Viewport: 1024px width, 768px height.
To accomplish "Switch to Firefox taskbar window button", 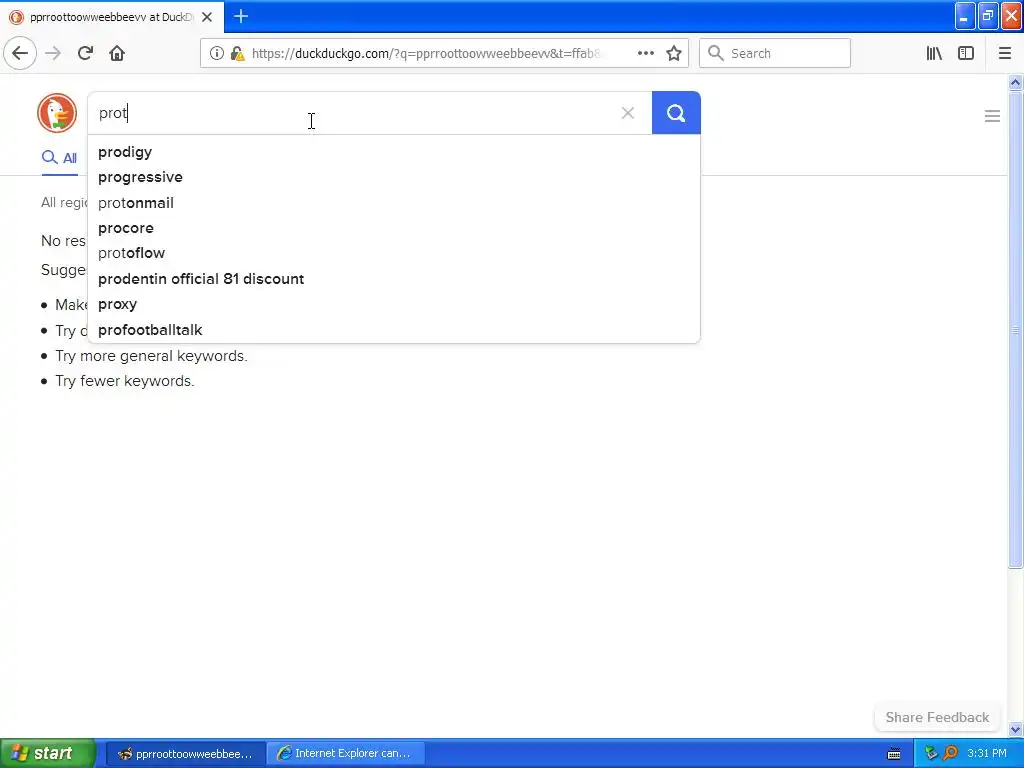I will pyautogui.click(x=185, y=754).
